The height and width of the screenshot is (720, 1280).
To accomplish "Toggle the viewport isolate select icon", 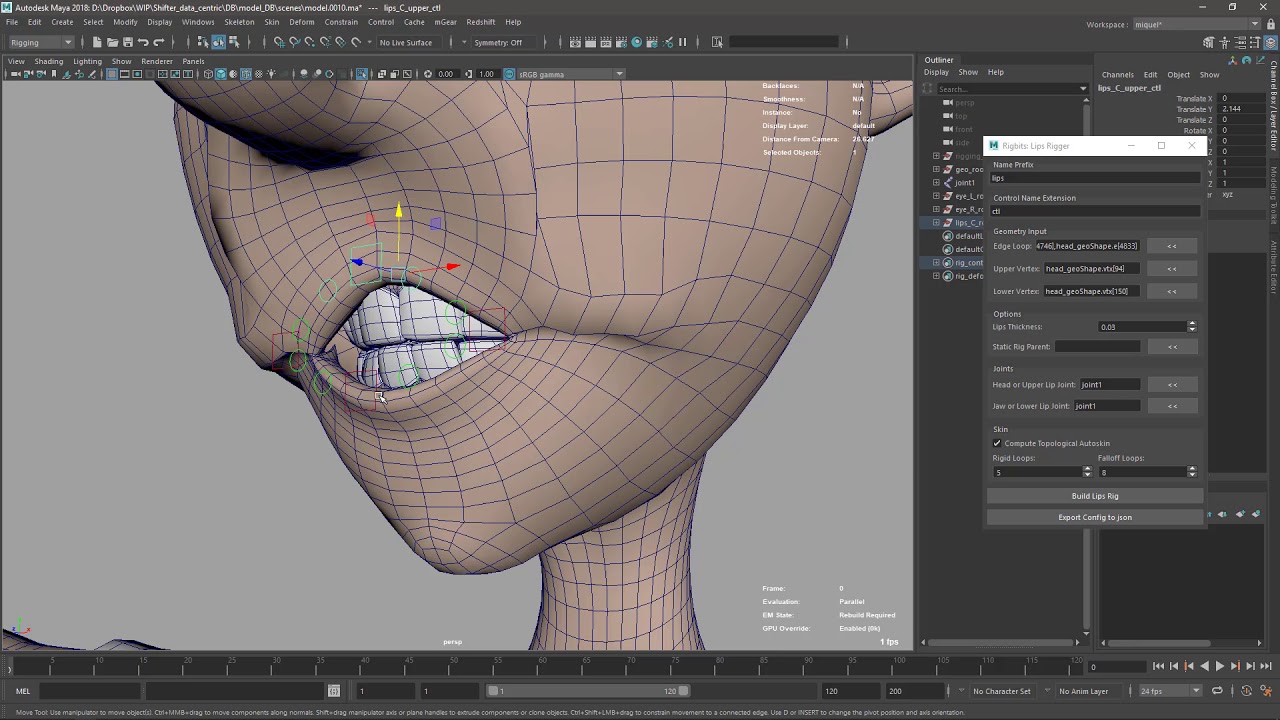I will point(362,74).
